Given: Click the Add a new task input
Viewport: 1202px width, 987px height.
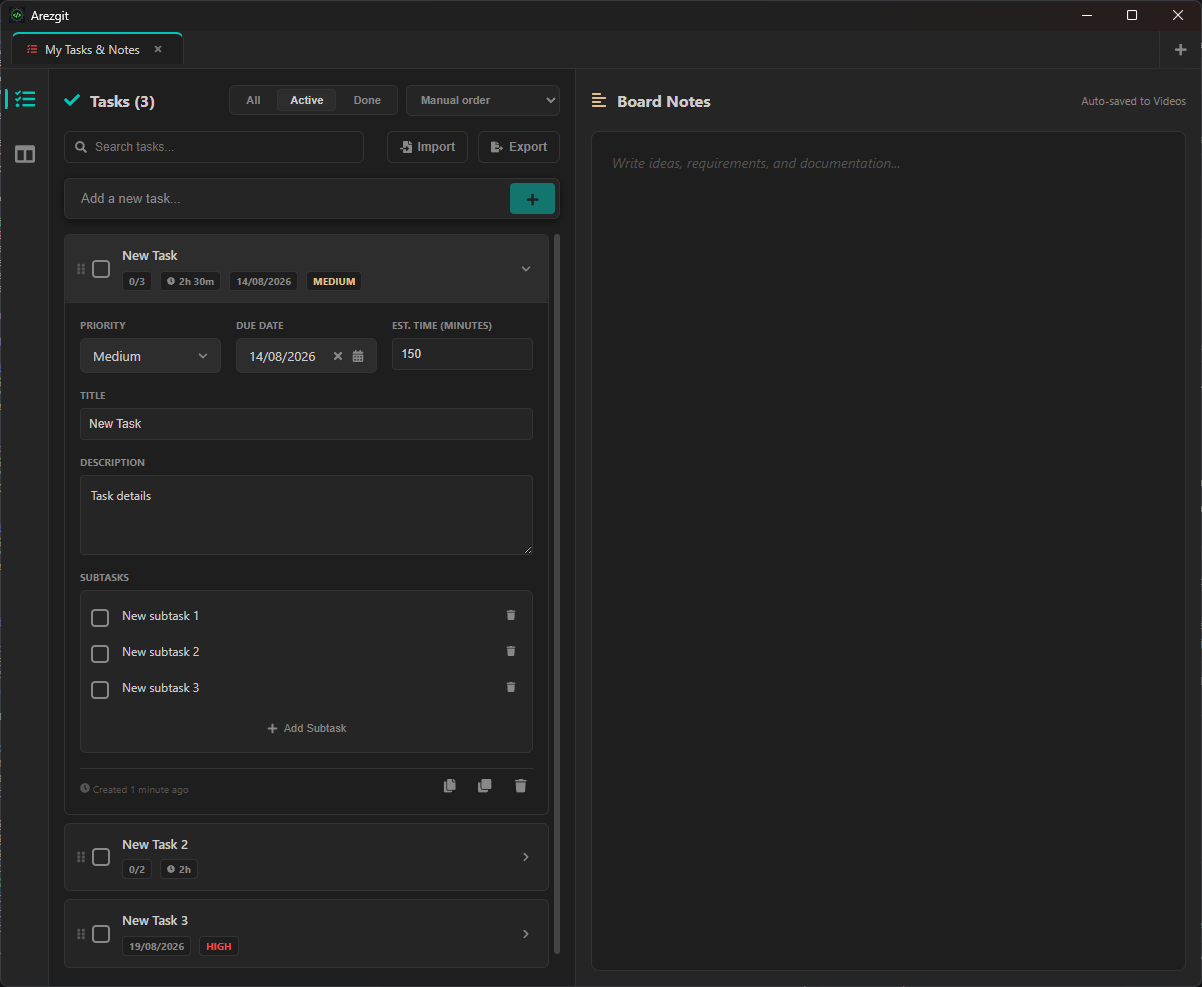Looking at the screenshot, I should pyautogui.click(x=287, y=199).
